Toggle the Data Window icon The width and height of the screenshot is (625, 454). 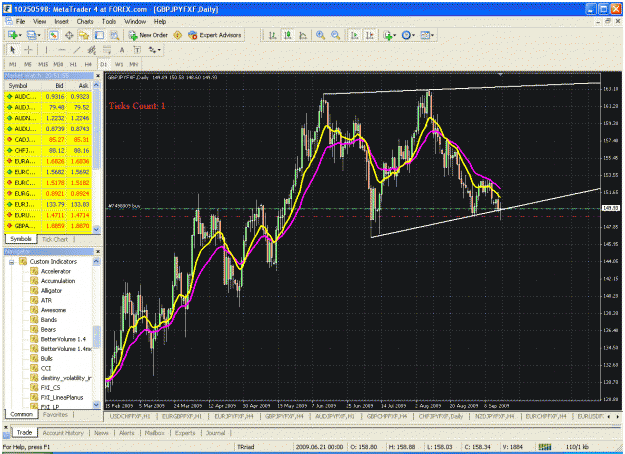click(x=69, y=35)
